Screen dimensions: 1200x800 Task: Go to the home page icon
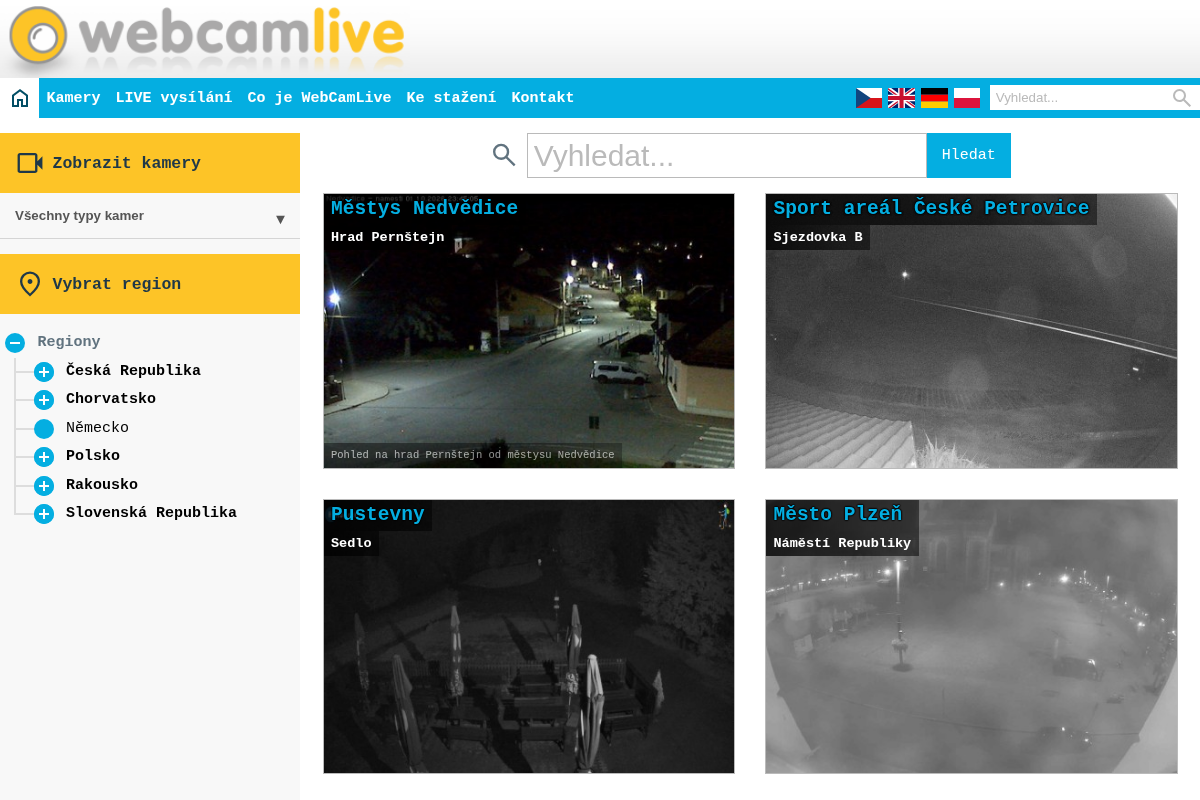tap(20, 98)
